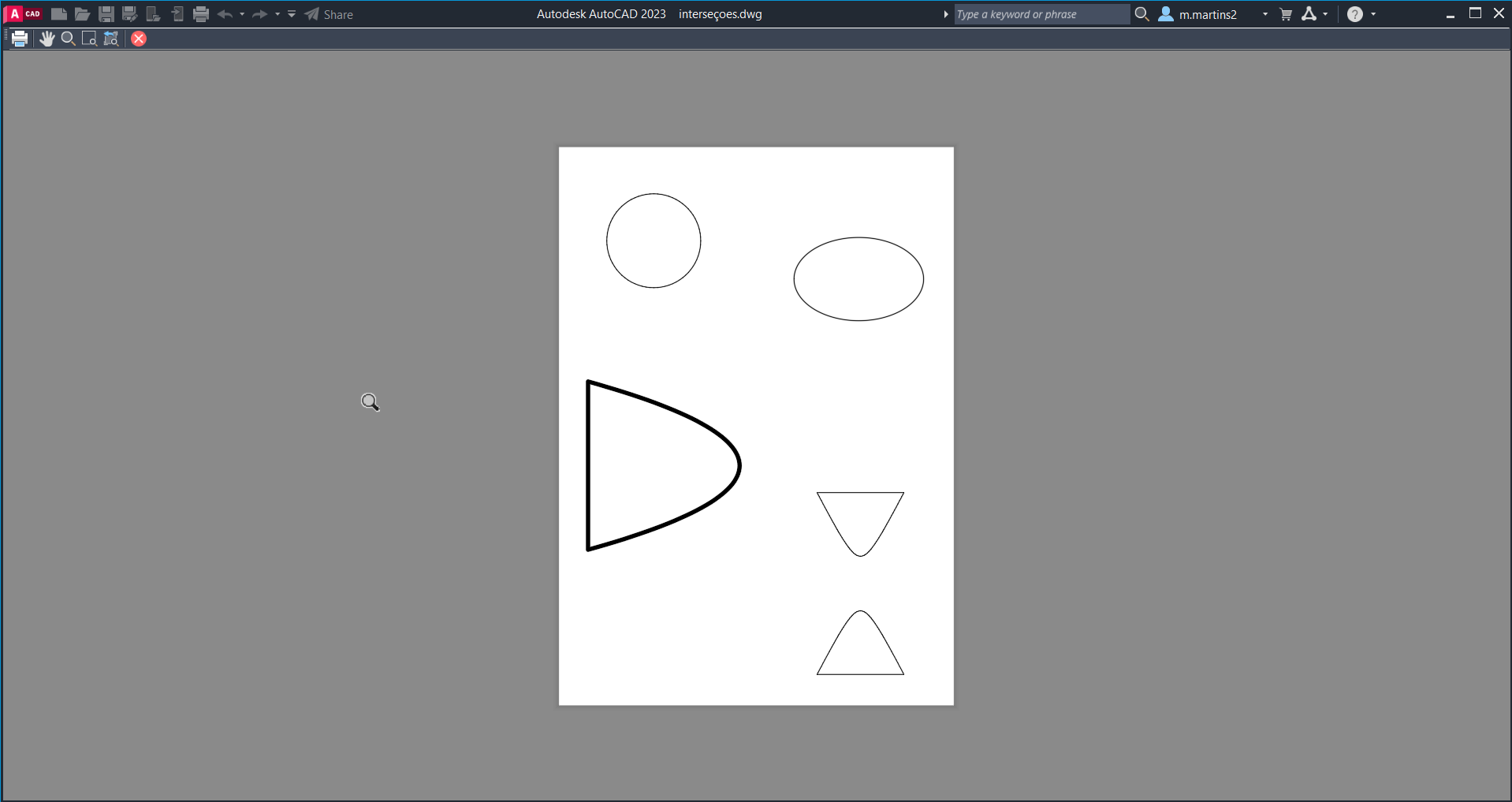Open the AutoCAD application menu logo

23,14
